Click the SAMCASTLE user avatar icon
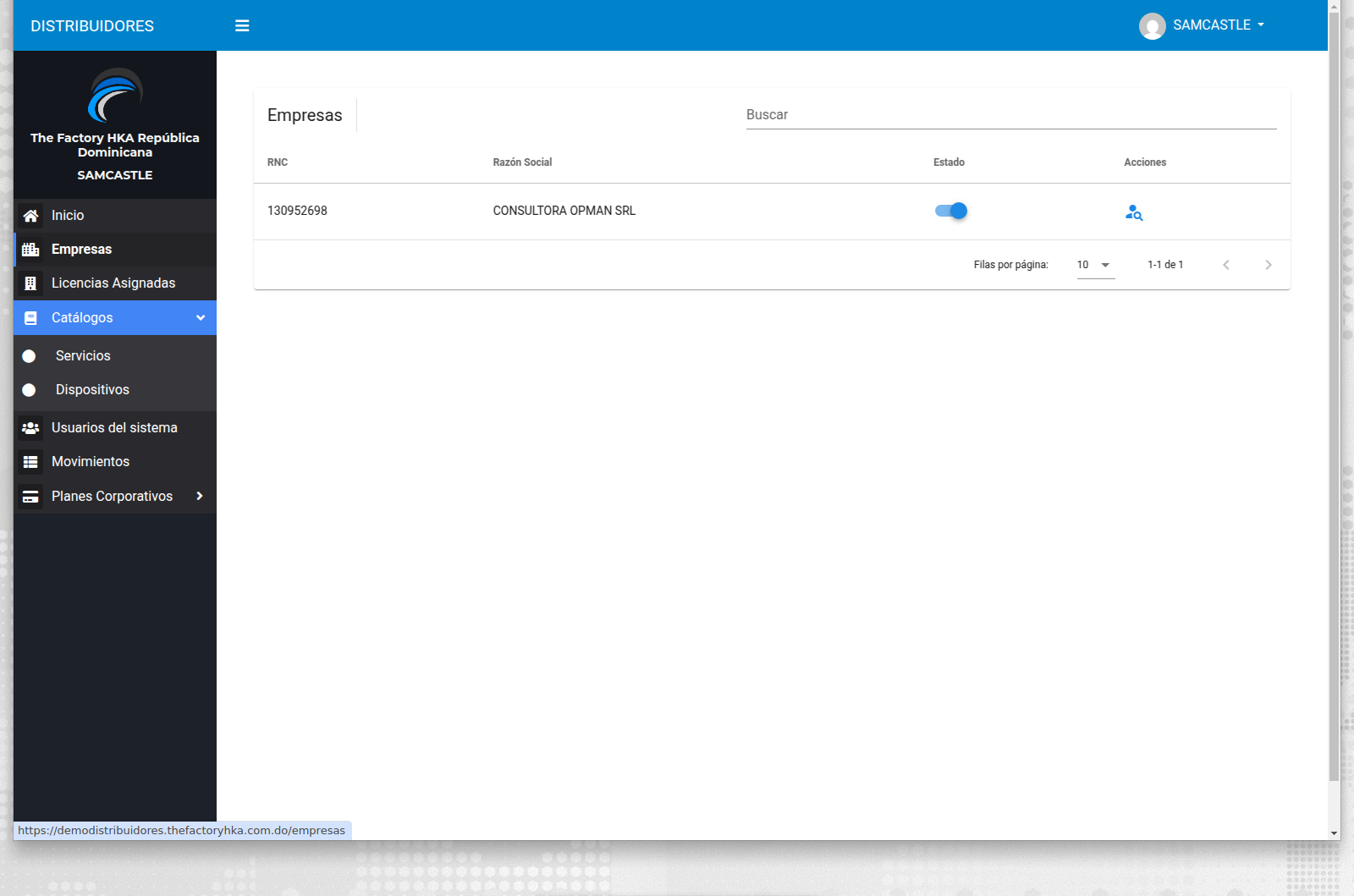Image resolution: width=1354 pixels, height=896 pixels. click(x=1152, y=26)
